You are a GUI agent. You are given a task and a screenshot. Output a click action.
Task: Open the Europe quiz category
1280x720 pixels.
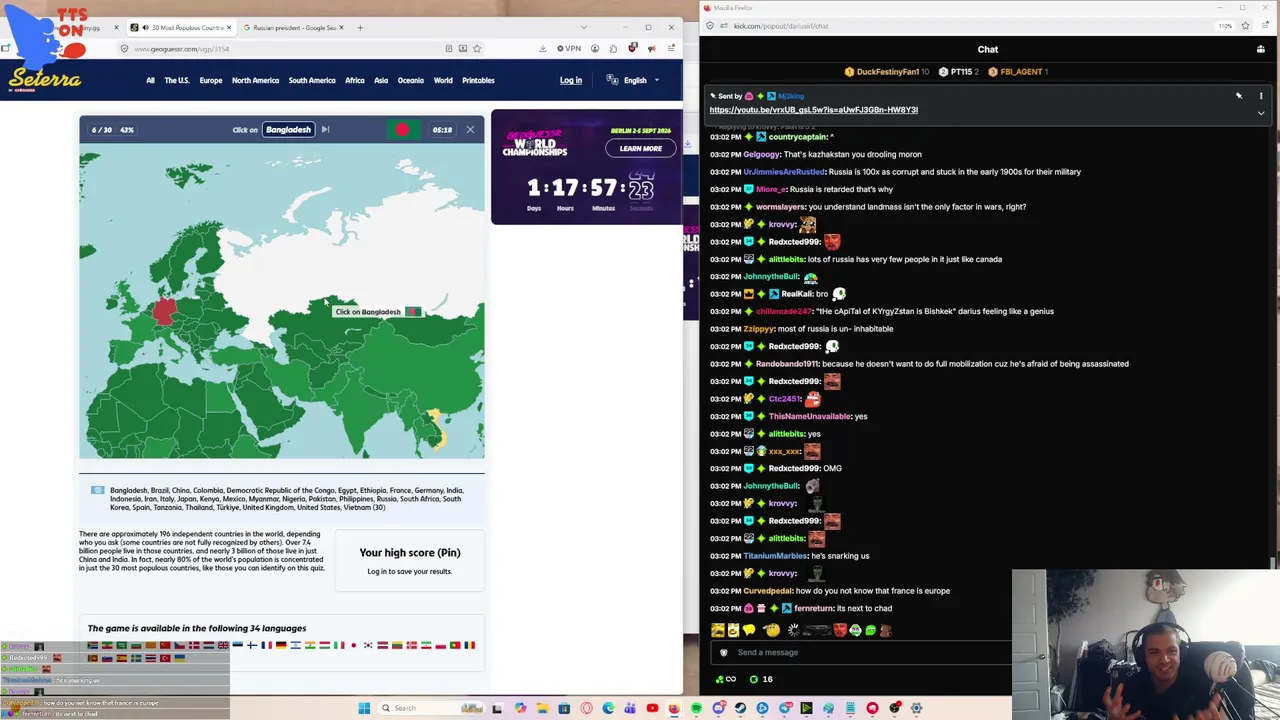point(211,80)
